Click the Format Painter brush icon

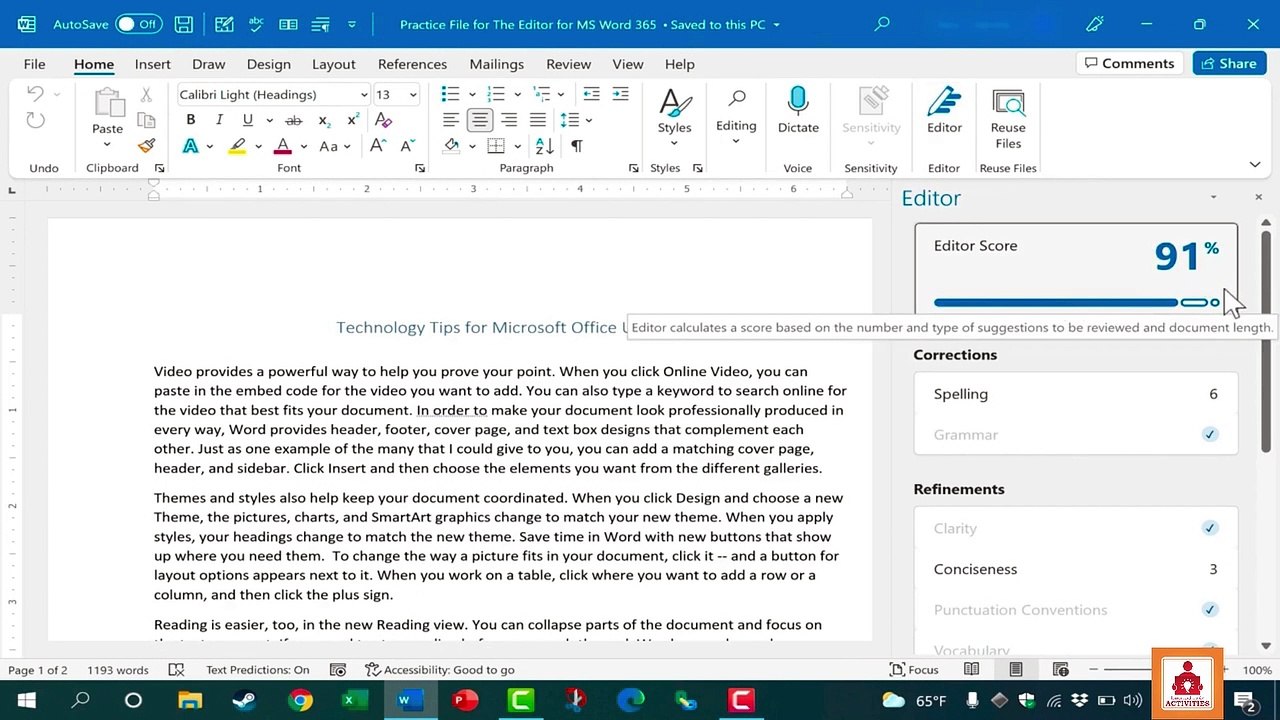coord(147,145)
